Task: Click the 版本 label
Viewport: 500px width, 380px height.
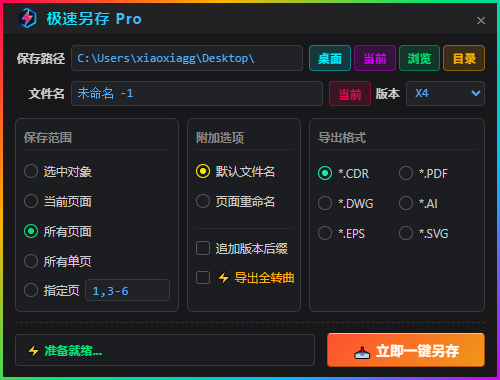Action: [x=388, y=94]
